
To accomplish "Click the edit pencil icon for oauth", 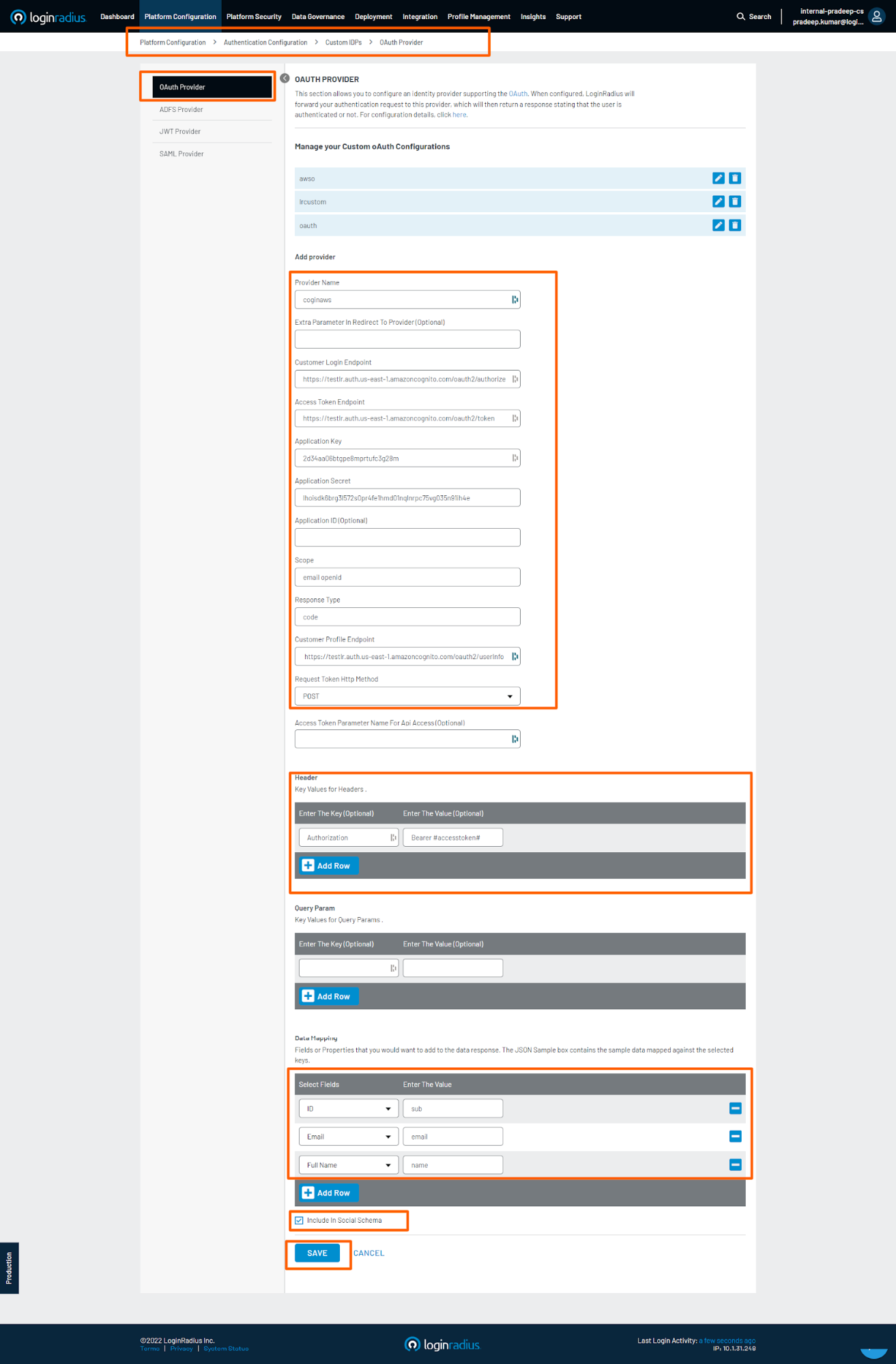I will 718,225.
